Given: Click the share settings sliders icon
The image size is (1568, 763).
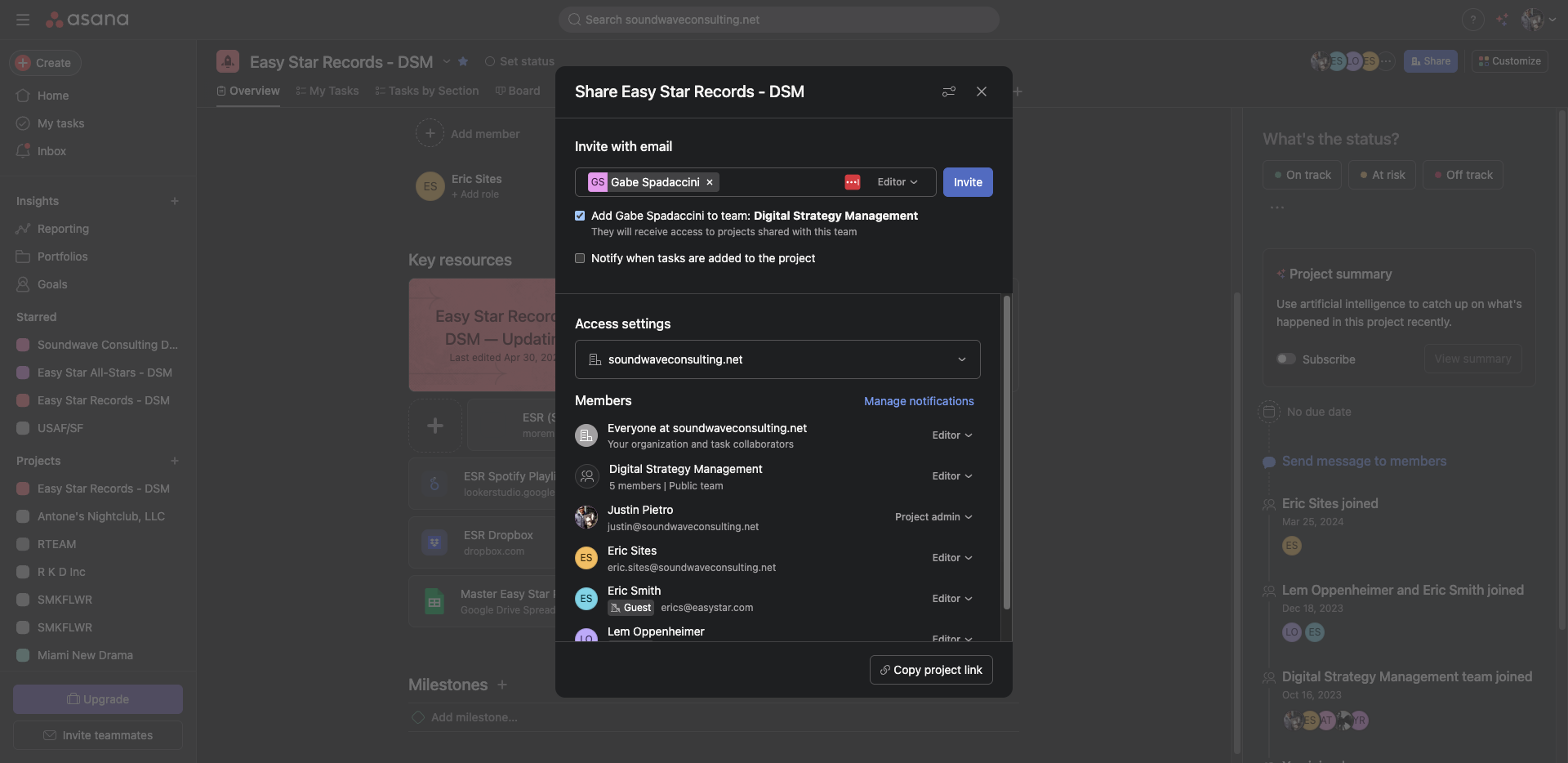Looking at the screenshot, I should click(948, 91).
